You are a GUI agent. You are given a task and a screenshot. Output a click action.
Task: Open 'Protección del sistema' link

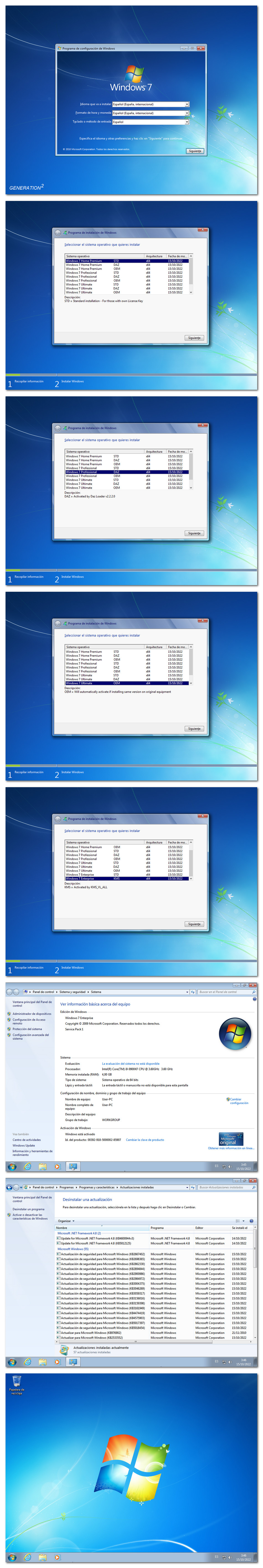click(27, 1029)
